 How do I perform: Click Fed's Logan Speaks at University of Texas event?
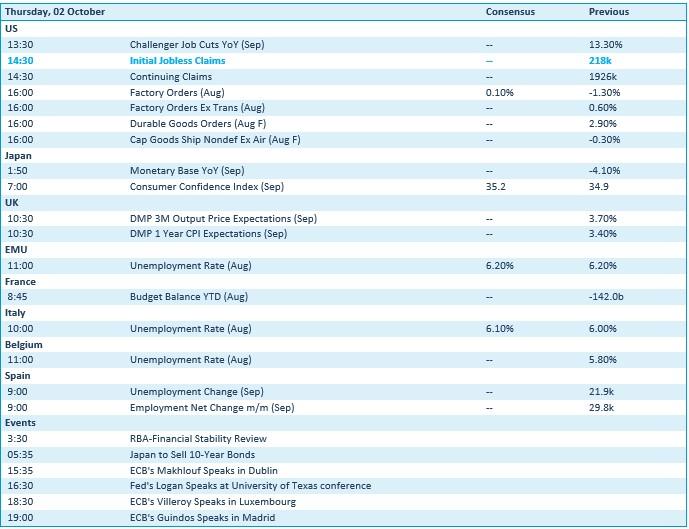point(250,486)
